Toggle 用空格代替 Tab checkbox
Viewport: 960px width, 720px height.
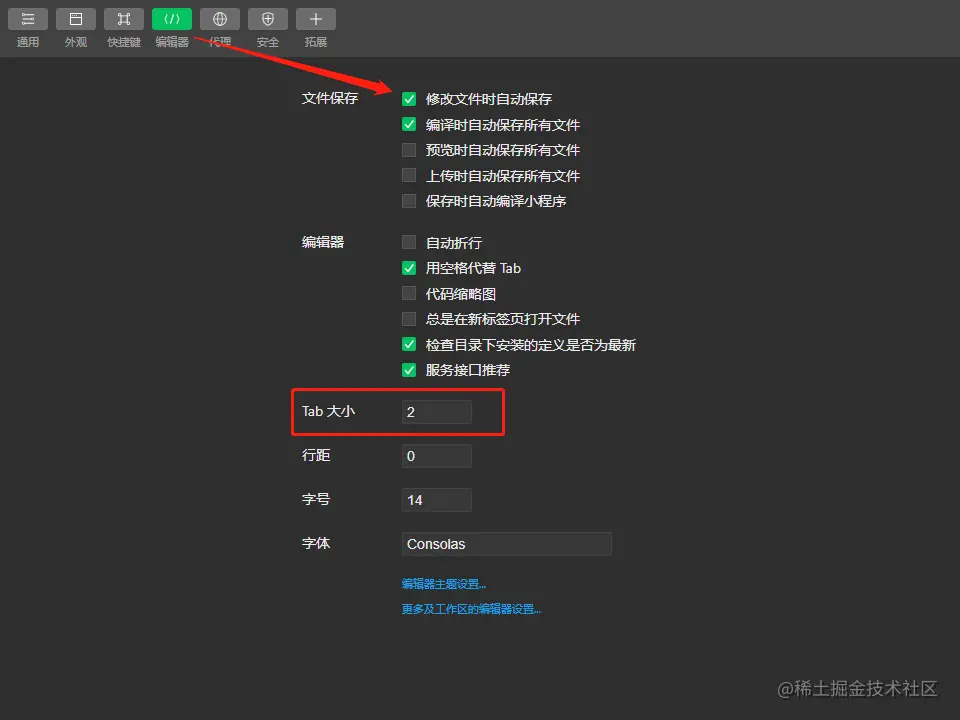(409, 268)
